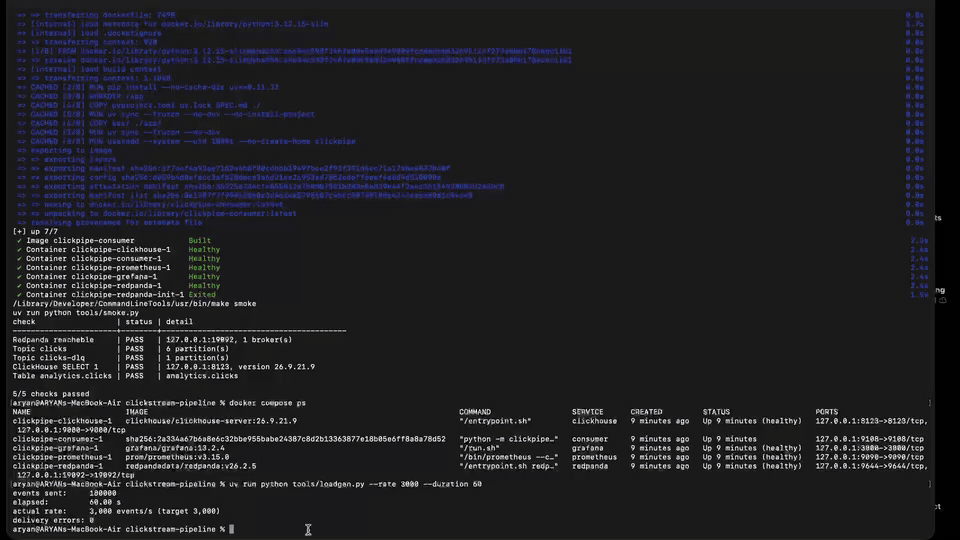This screenshot has width=960, height=540.
Task: Select 'Image clickpipe-consumer' line text
Action: pos(80,241)
